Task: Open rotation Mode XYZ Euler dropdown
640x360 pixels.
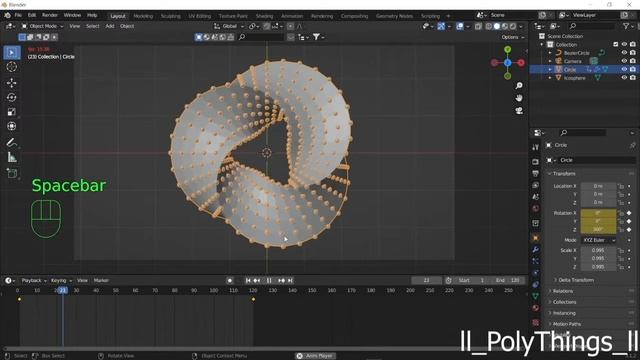Action: tap(598, 240)
